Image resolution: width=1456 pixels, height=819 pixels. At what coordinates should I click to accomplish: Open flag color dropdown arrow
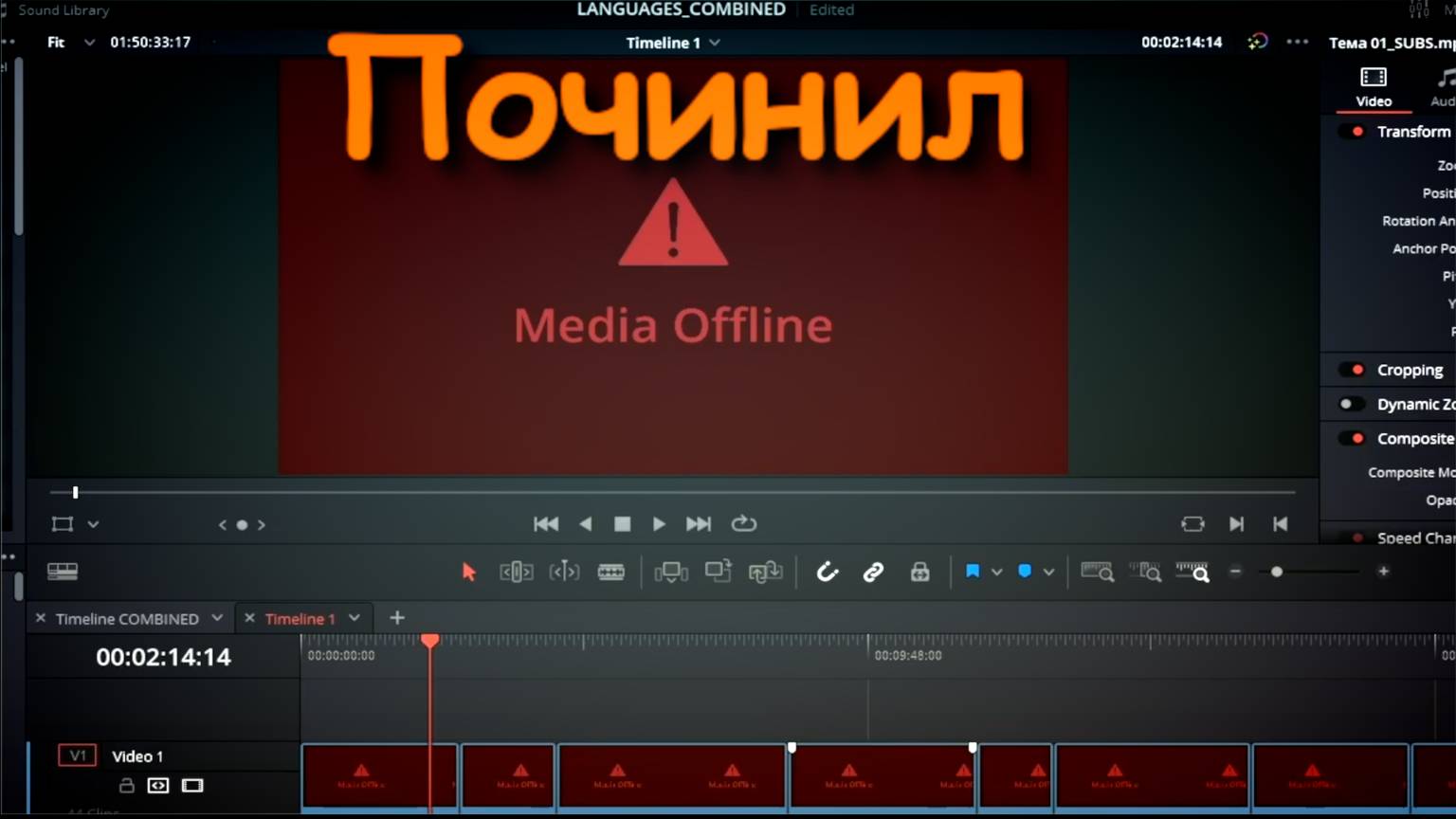tap(996, 572)
